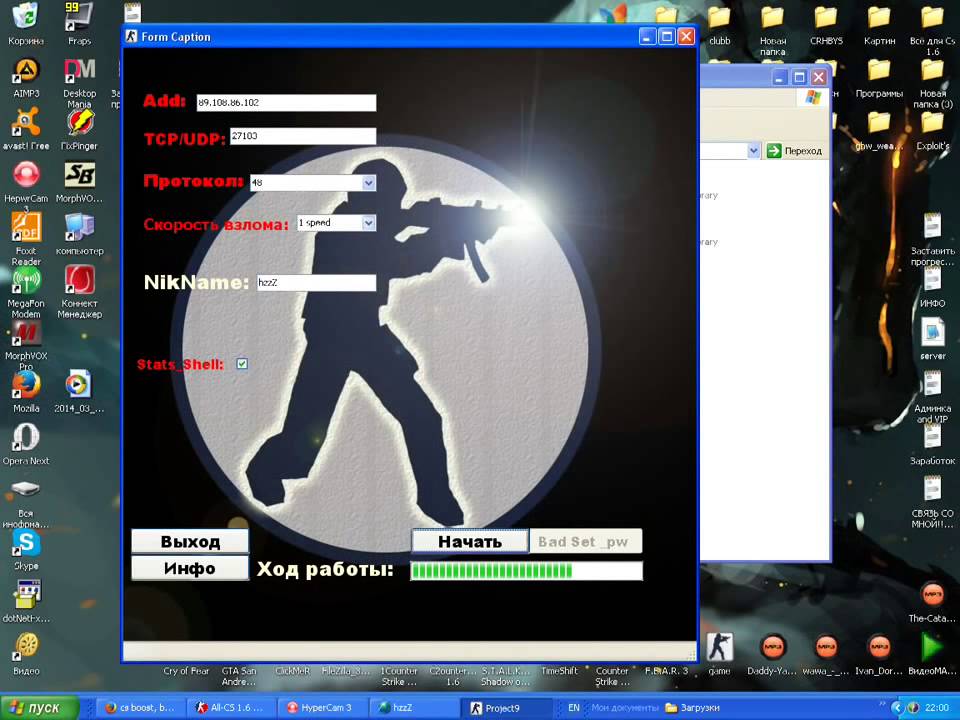Open the Вся информа... drive icon

26,490
